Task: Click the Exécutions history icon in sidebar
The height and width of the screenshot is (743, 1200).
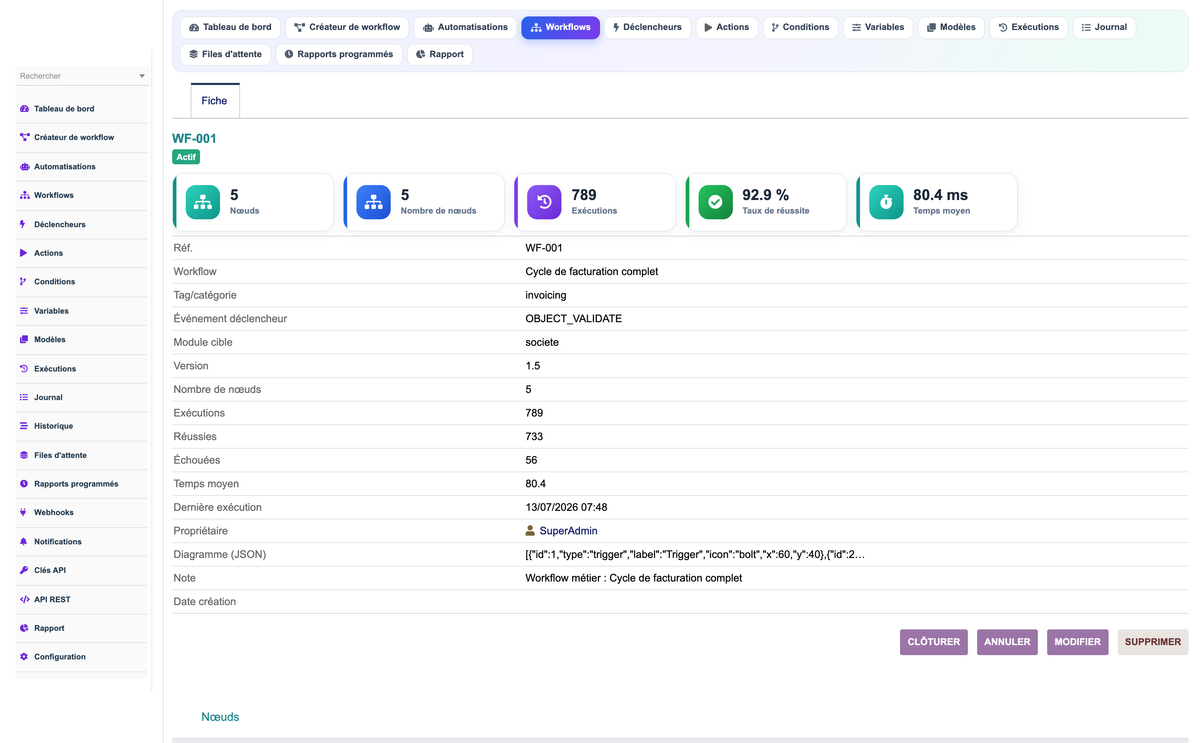Action: tap(24, 369)
